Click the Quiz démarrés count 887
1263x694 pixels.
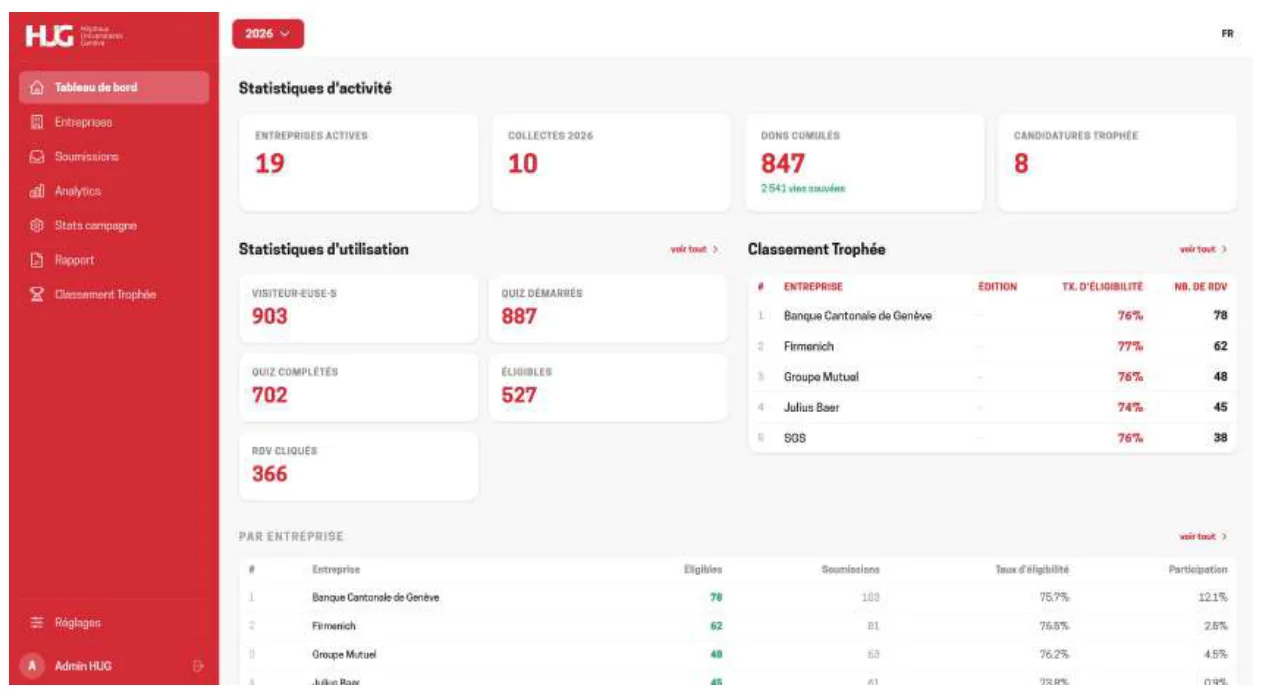click(519, 316)
